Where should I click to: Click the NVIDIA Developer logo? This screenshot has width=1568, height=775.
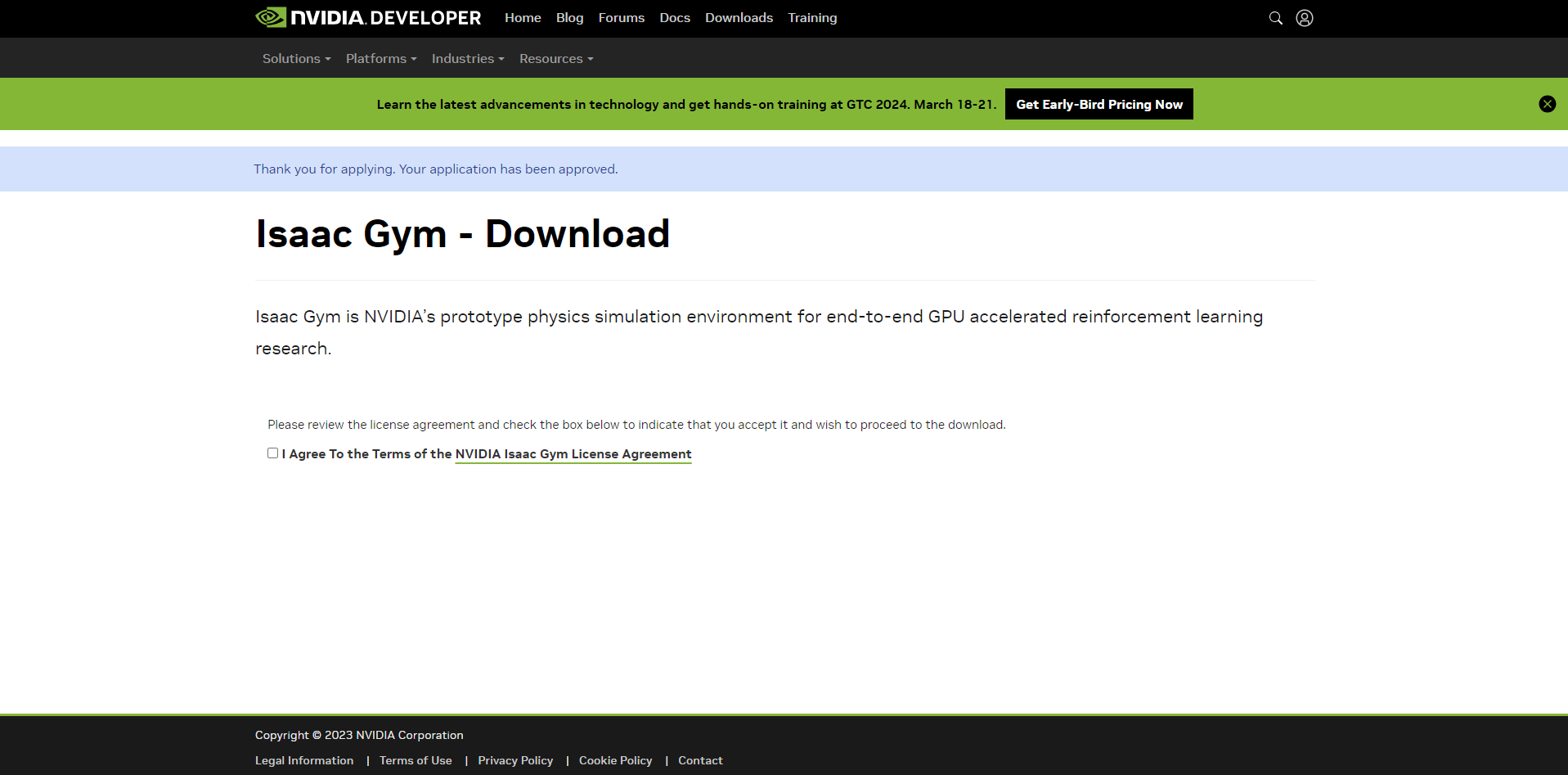368,17
